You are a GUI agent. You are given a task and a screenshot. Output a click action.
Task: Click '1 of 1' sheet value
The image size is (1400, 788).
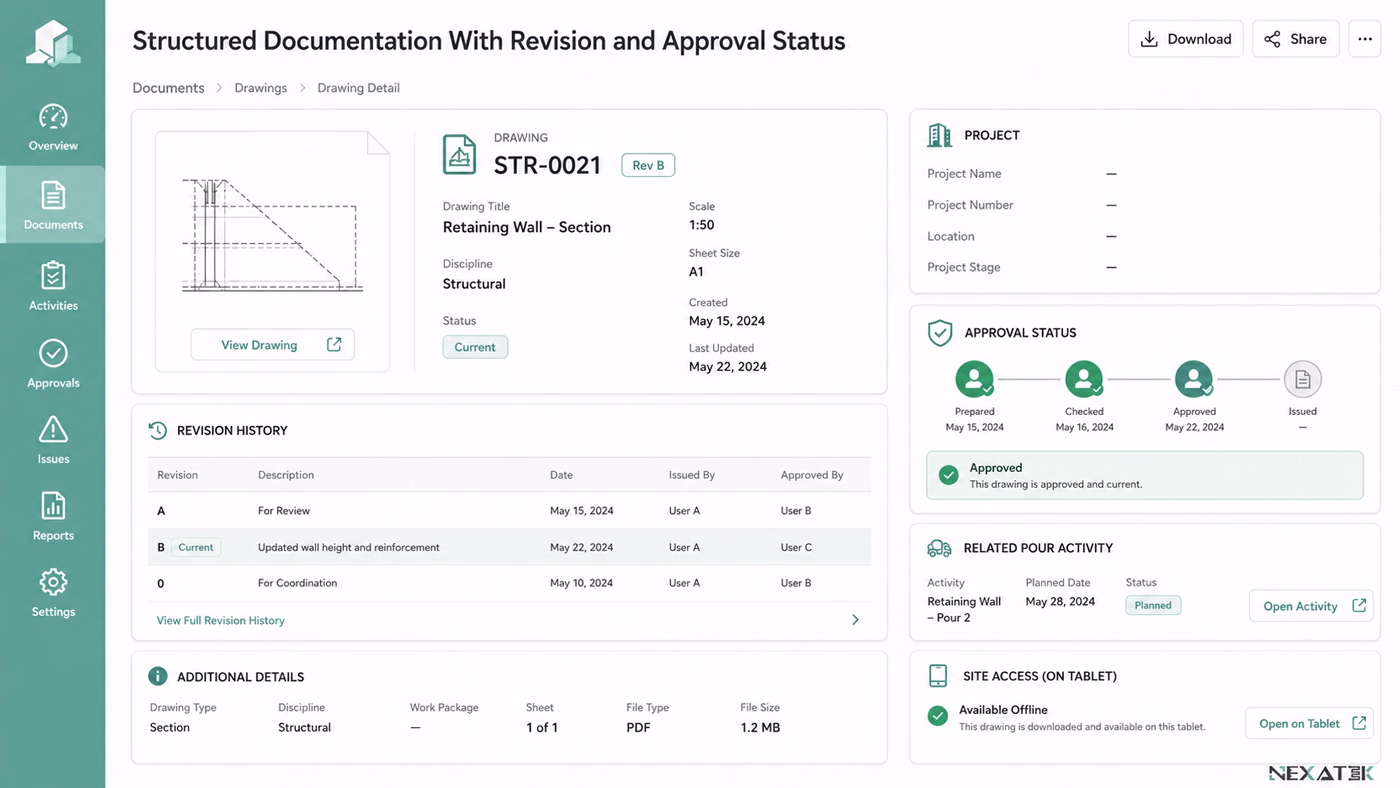[x=542, y=728]
